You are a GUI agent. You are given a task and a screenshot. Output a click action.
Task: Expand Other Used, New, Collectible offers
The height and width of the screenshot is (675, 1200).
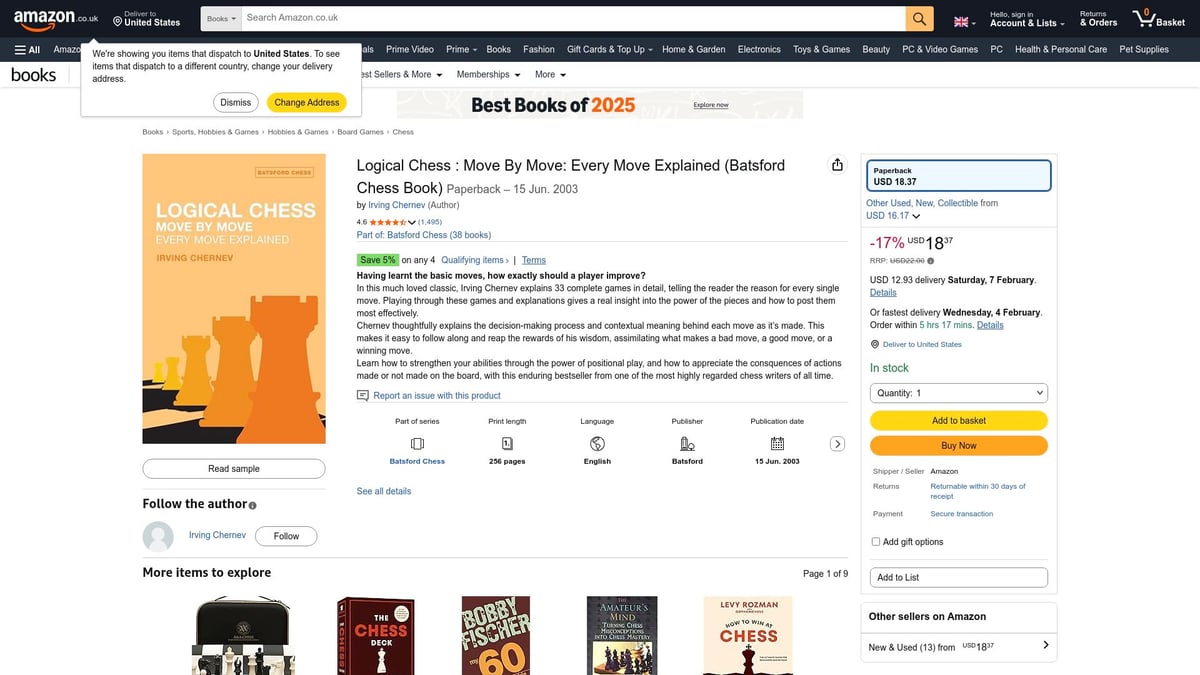(x=916, y=215)
